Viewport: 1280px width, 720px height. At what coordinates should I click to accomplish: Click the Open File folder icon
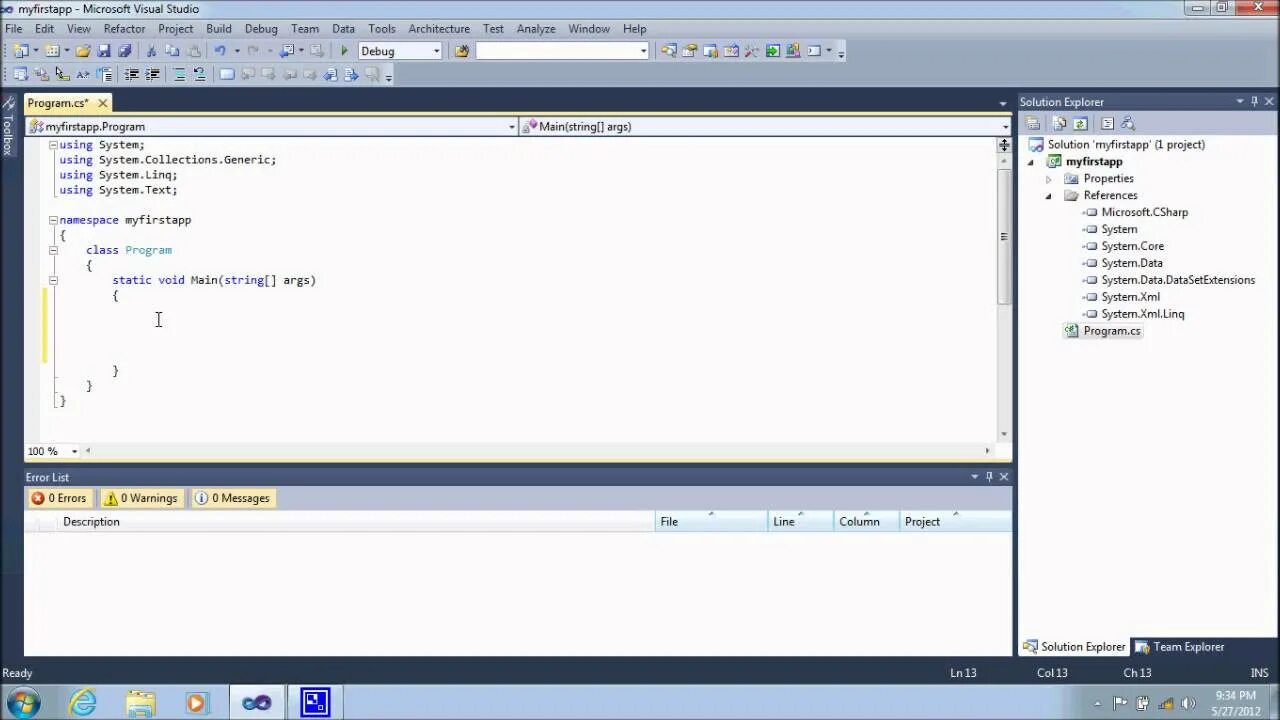pos(83,51)
